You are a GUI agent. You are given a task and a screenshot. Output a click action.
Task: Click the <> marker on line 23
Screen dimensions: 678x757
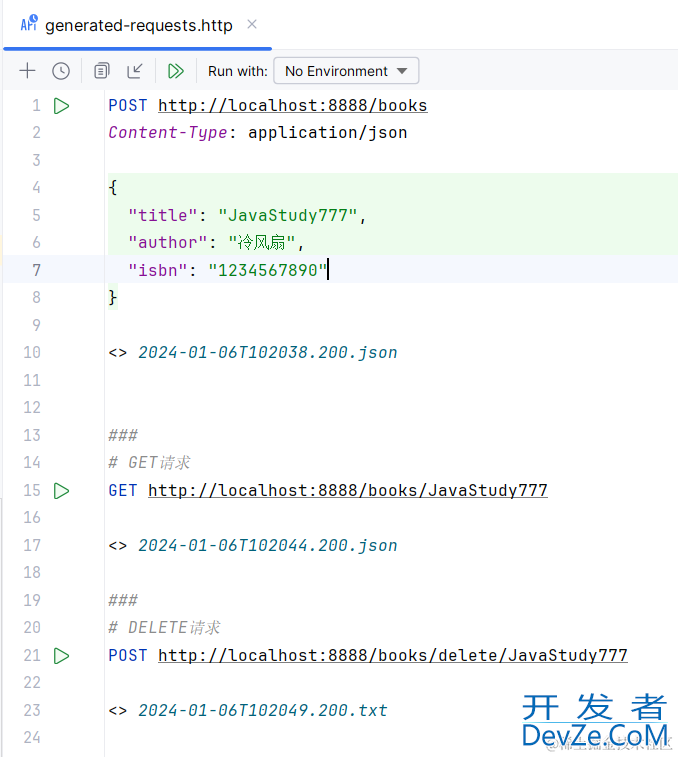(x=118, y=711)
